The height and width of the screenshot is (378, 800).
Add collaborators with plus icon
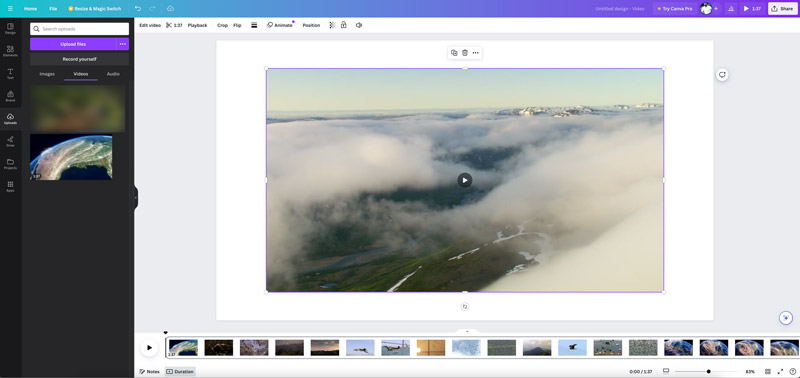716,9
